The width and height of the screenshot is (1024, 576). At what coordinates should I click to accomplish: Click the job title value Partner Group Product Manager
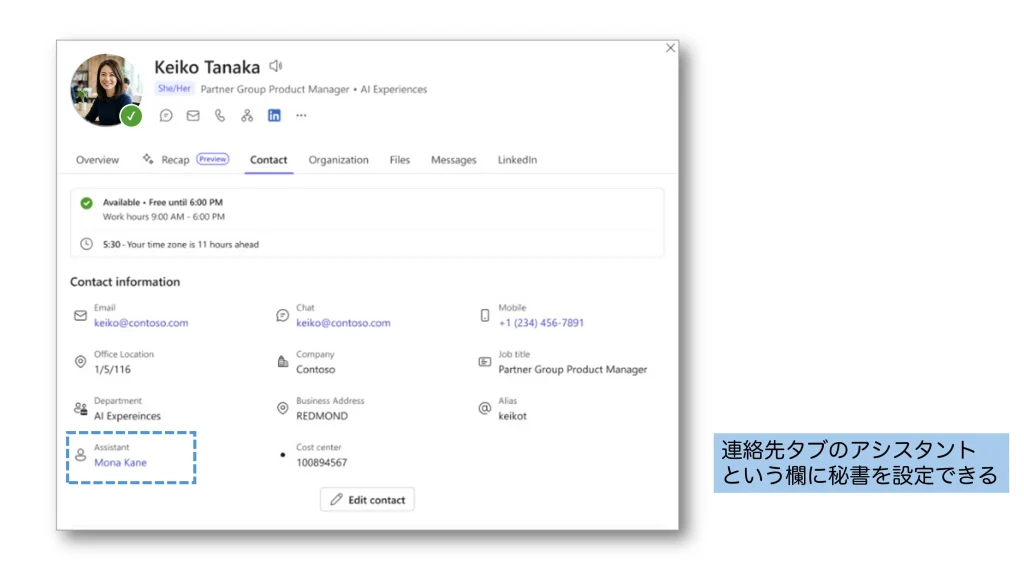(x=573, y=370)
